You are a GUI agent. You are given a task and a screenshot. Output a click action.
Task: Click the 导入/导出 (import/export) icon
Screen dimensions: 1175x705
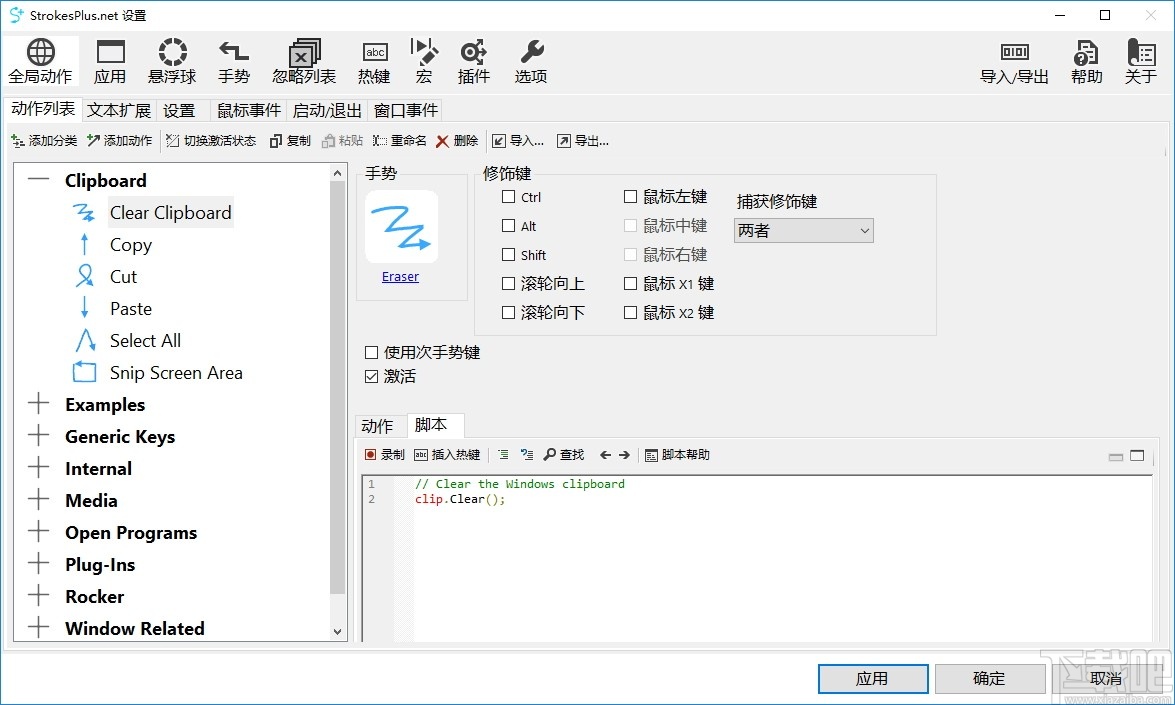[x=1013, y=60]
